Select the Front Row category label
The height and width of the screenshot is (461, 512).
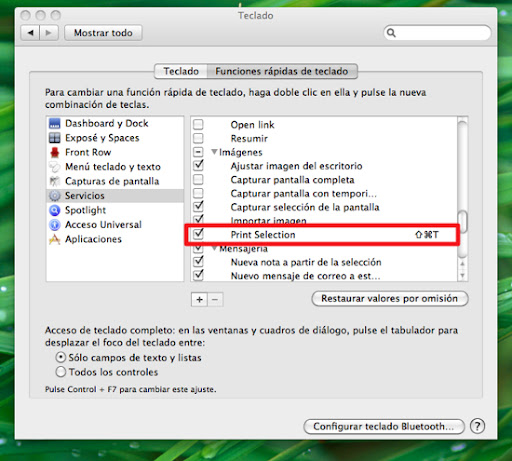(88, 152)
